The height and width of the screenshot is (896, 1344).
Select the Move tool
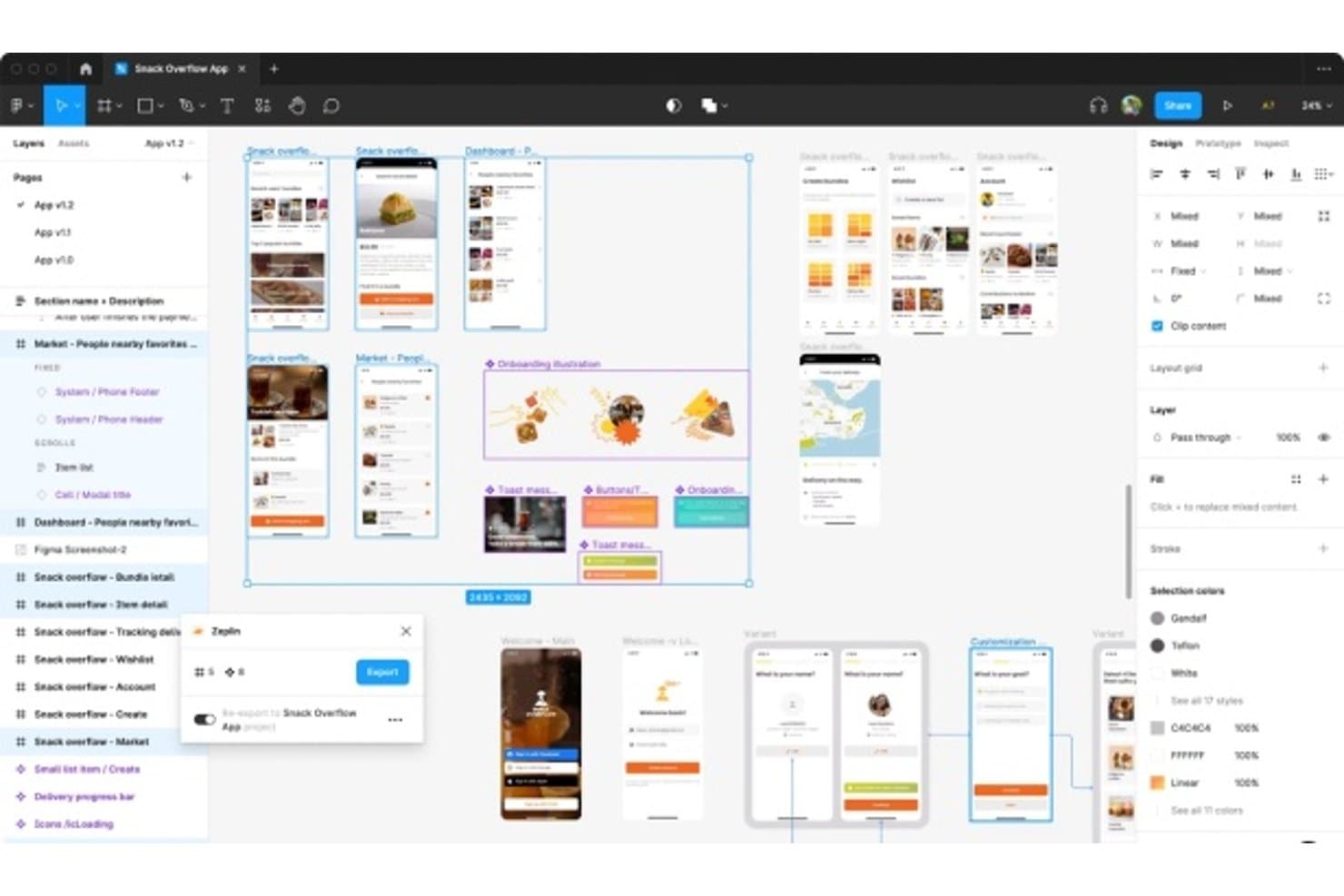pyautogui.click(x=61, y=105)
